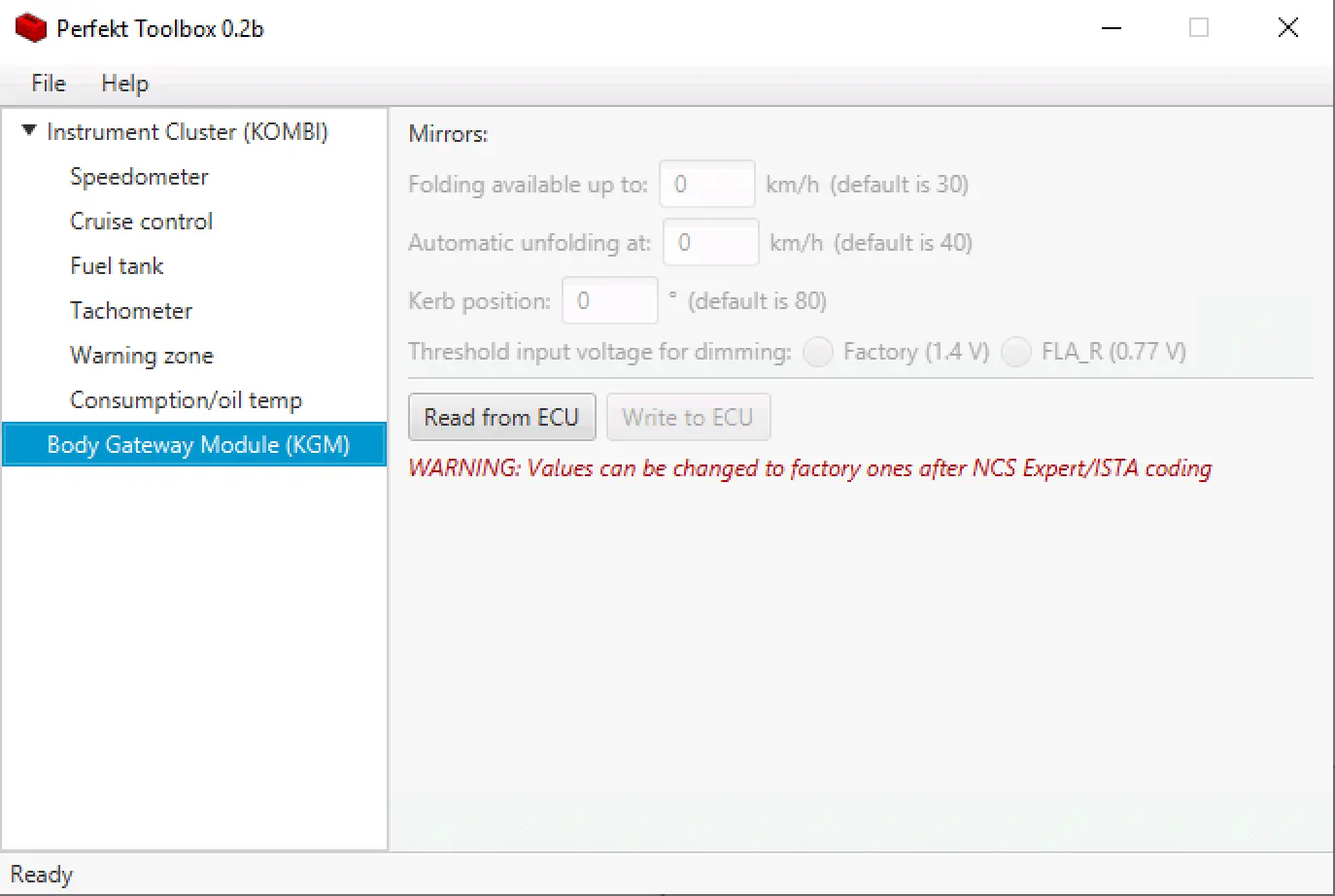Select Tachometer in the sidebar
Screen dimensions: 1335x896
point(131,311)
